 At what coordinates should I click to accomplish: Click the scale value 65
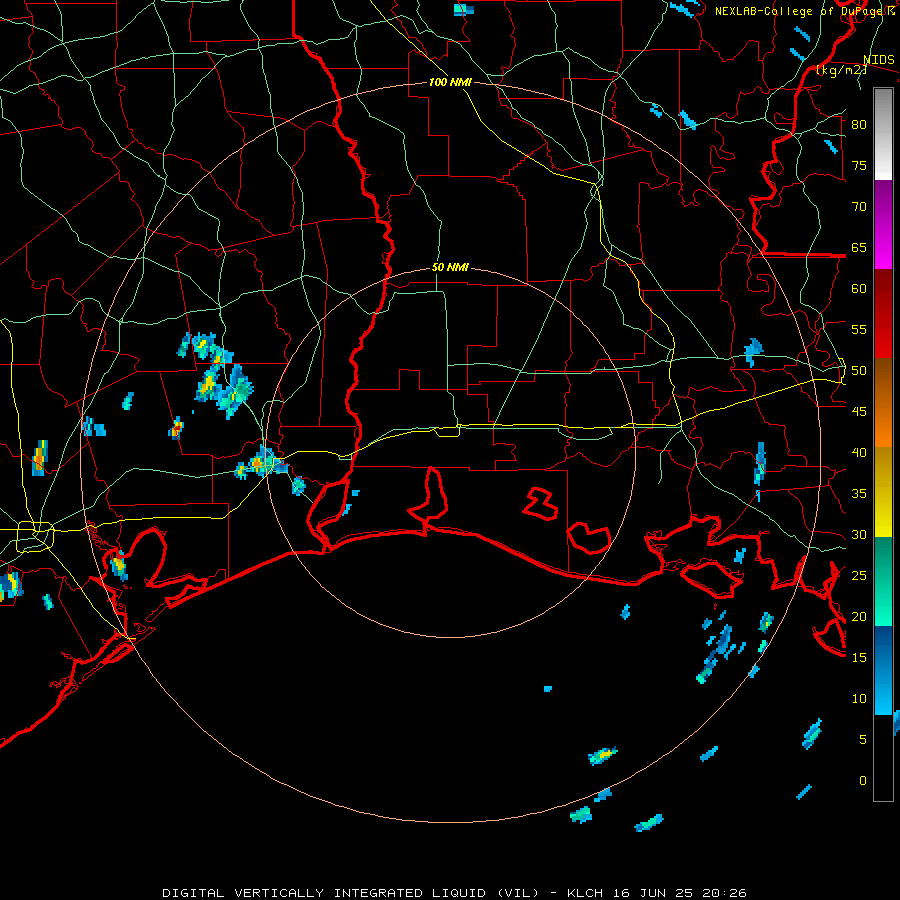[859, 247]
